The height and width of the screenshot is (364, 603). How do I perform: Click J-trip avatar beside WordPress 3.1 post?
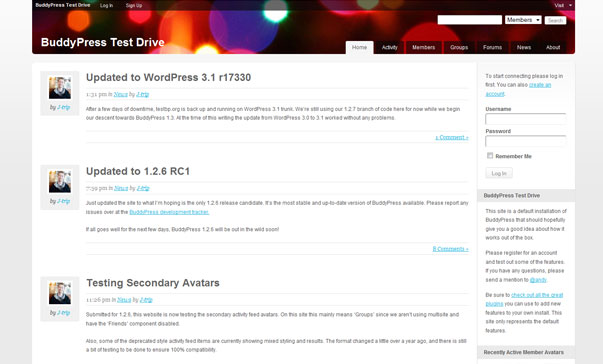pyautogui.click(x=60, y=88)
